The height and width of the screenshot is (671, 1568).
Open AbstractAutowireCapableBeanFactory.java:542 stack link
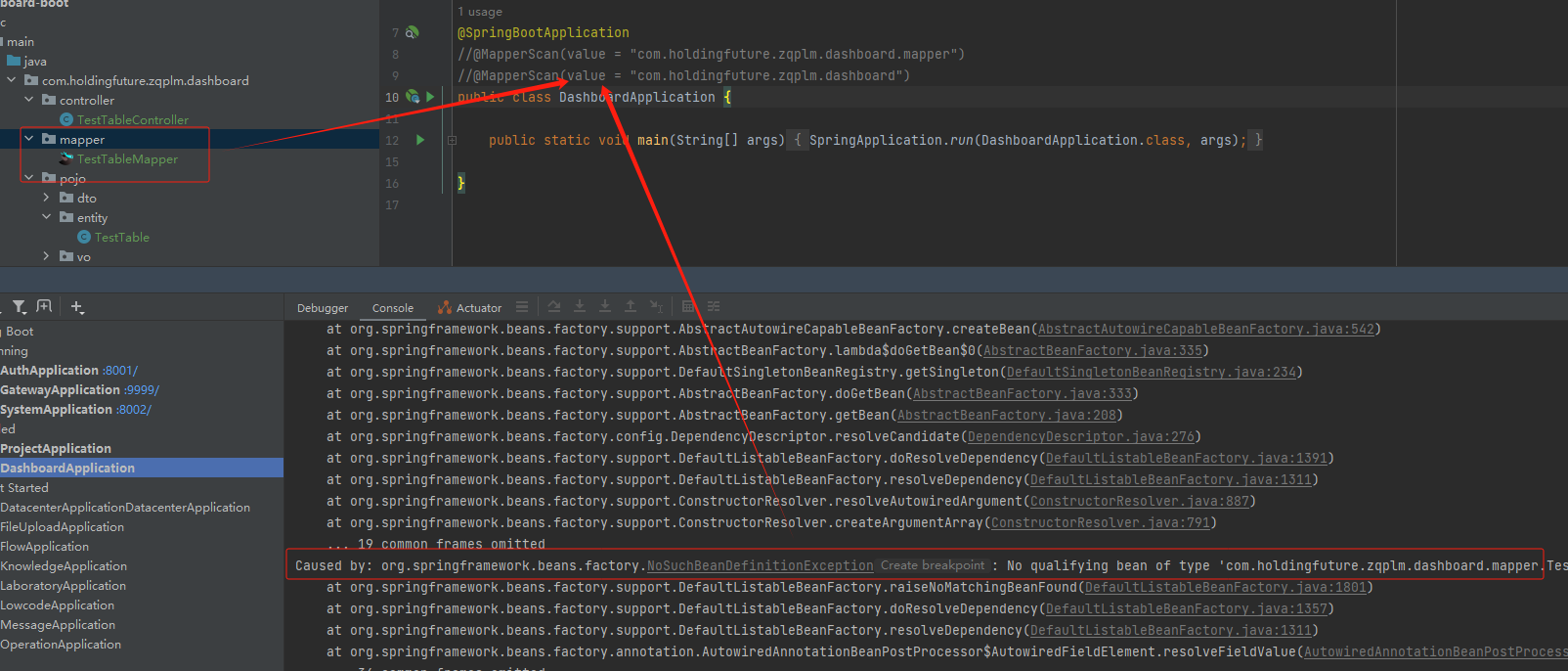1206,329
